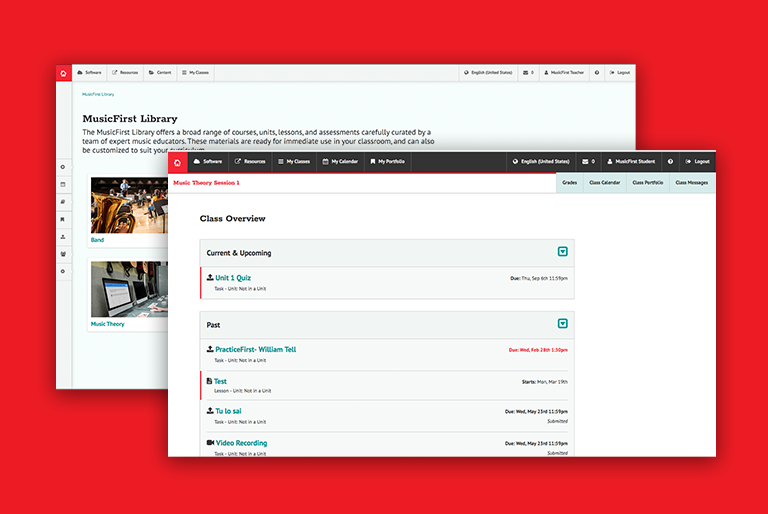Screen dimensions: 768x514
Task: Switch to the Class Portfolio tab
Action: point(648,183)
